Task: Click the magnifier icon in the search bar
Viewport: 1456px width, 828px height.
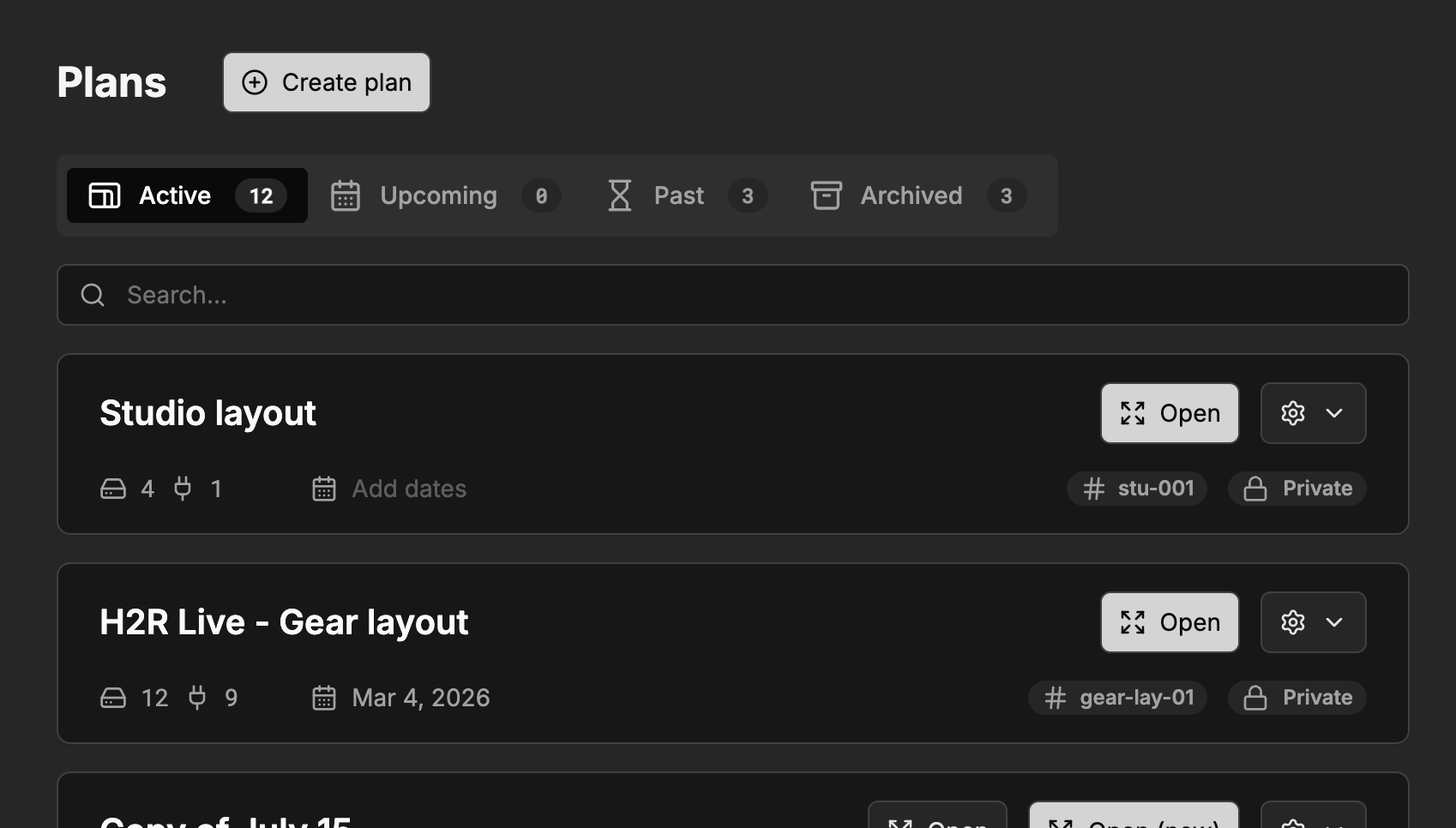Action: [92, 295]
